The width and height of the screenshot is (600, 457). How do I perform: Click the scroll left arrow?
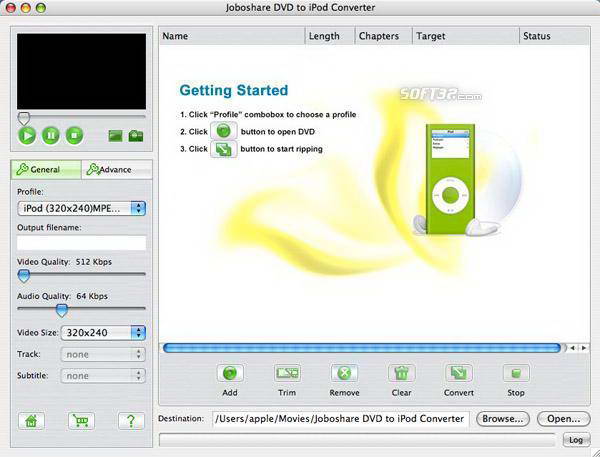[572, 348]
